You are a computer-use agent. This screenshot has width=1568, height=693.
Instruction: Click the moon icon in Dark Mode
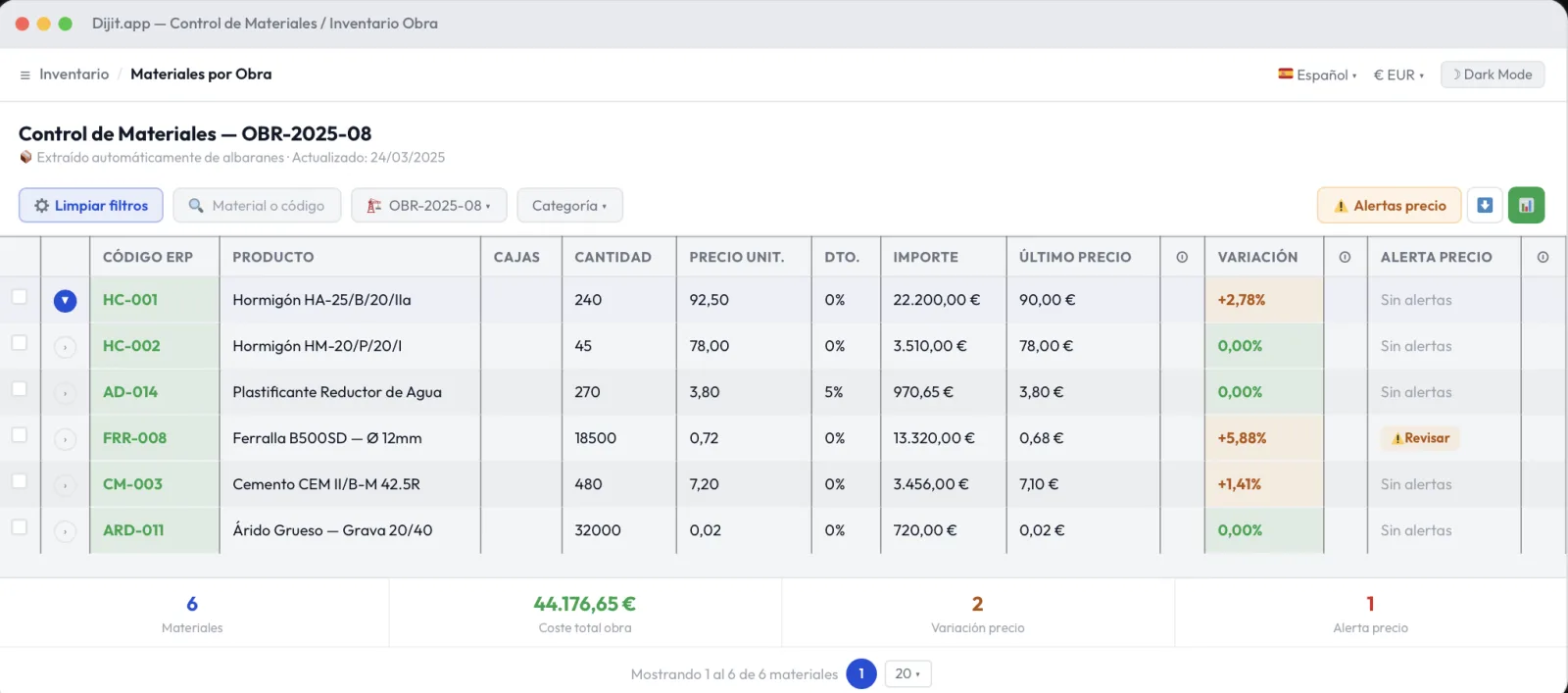click(1456, 74)
